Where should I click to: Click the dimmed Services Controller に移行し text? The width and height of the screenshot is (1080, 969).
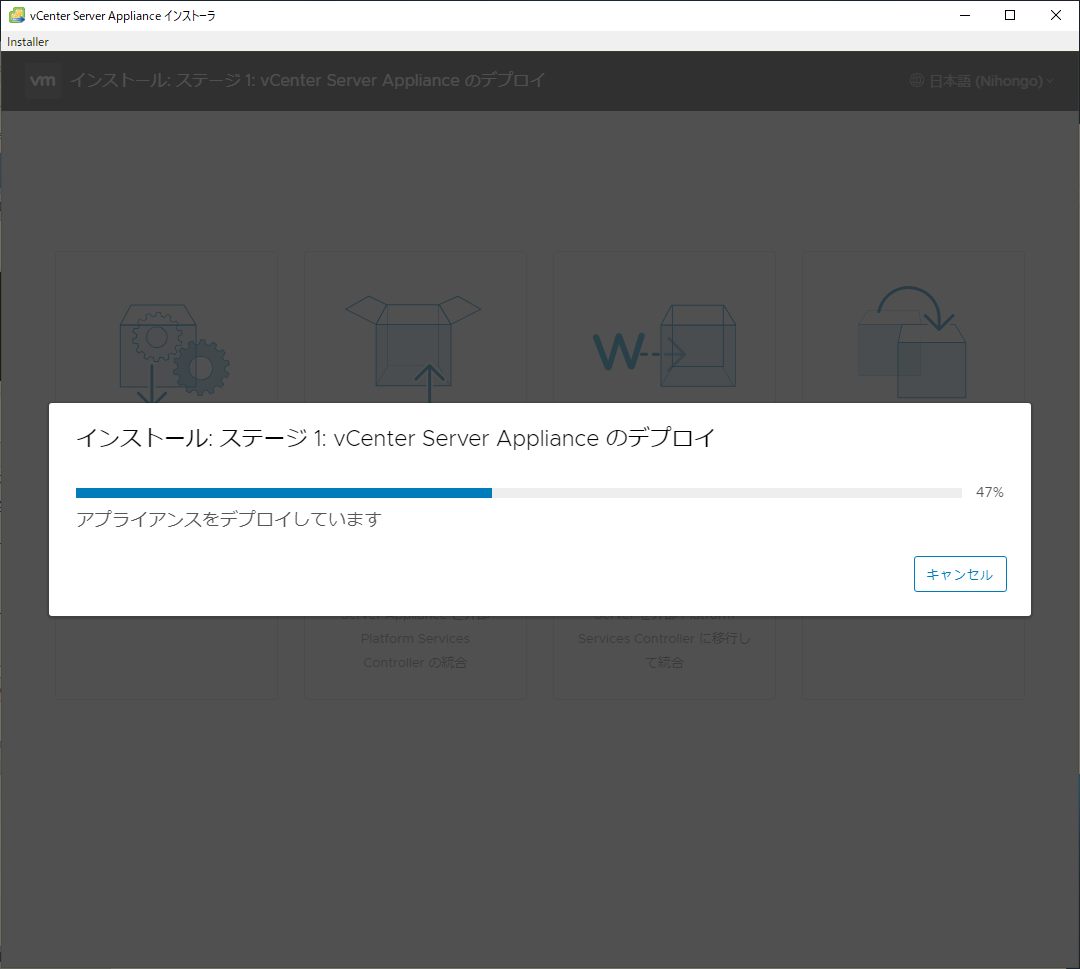pos(664,638)
